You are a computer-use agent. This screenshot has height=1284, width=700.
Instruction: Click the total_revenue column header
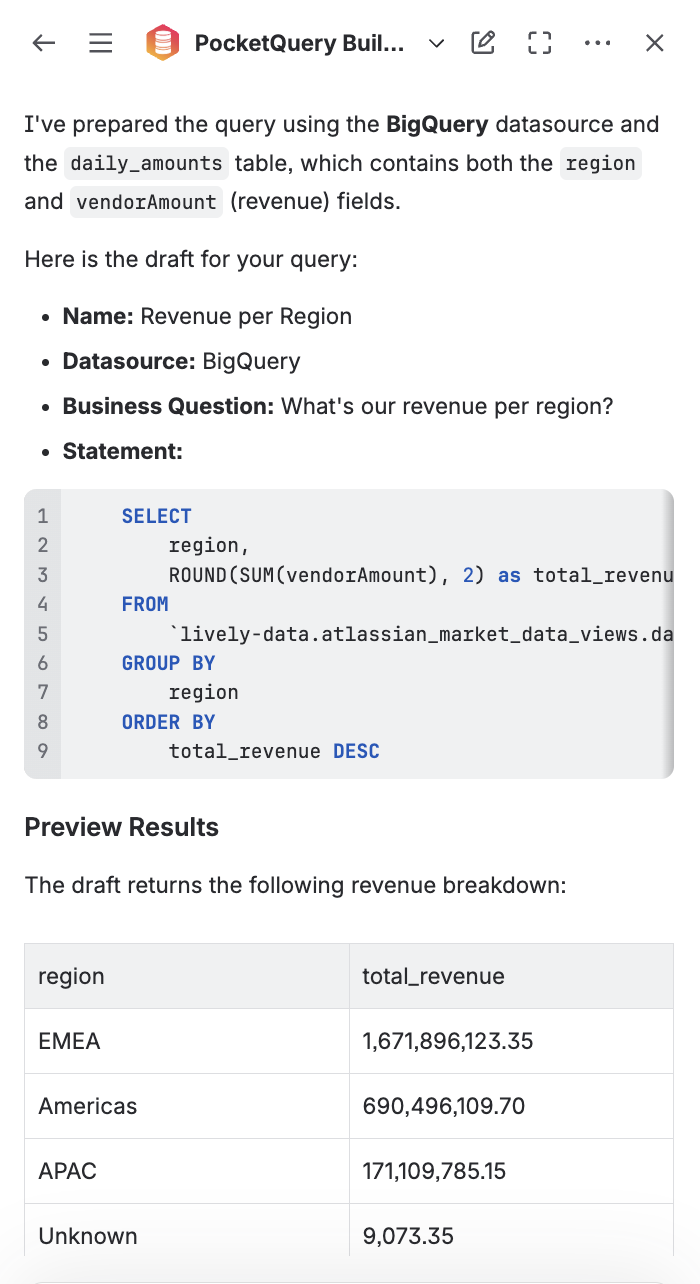[511, 976]
